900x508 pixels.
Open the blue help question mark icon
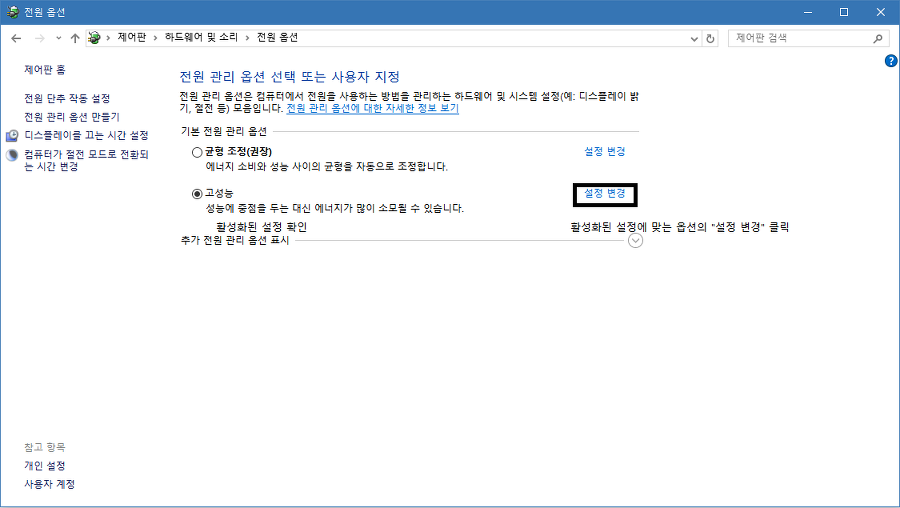pos(891,61)
